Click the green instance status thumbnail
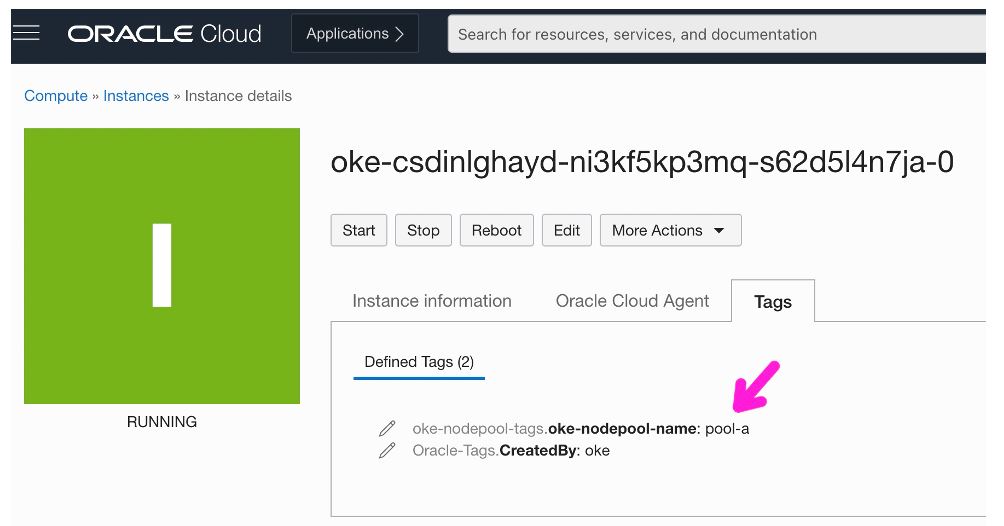The width and height of the screenshot is (1004, 526). 162,266
